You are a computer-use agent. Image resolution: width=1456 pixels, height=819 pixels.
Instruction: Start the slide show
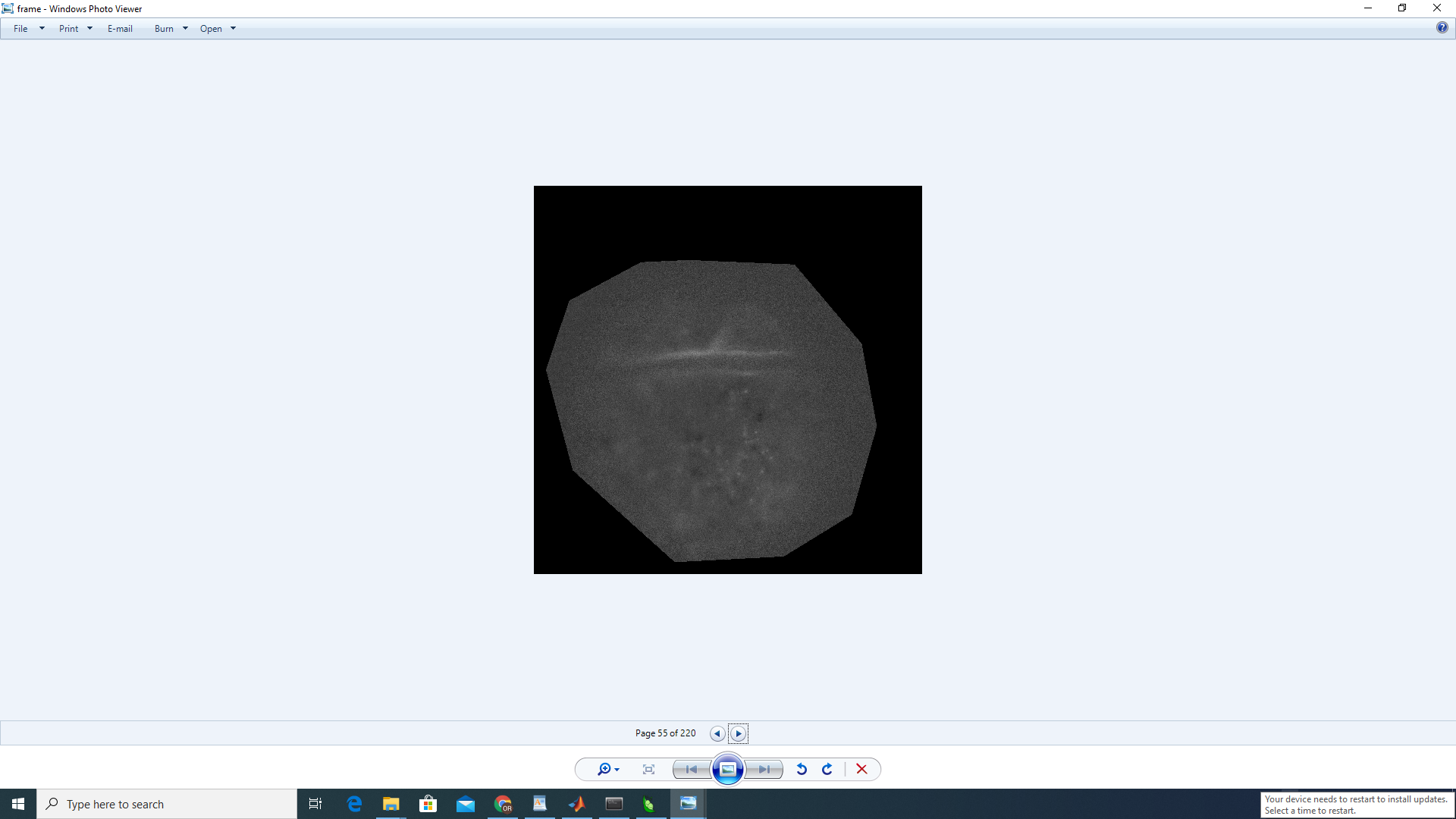(728, 770)
